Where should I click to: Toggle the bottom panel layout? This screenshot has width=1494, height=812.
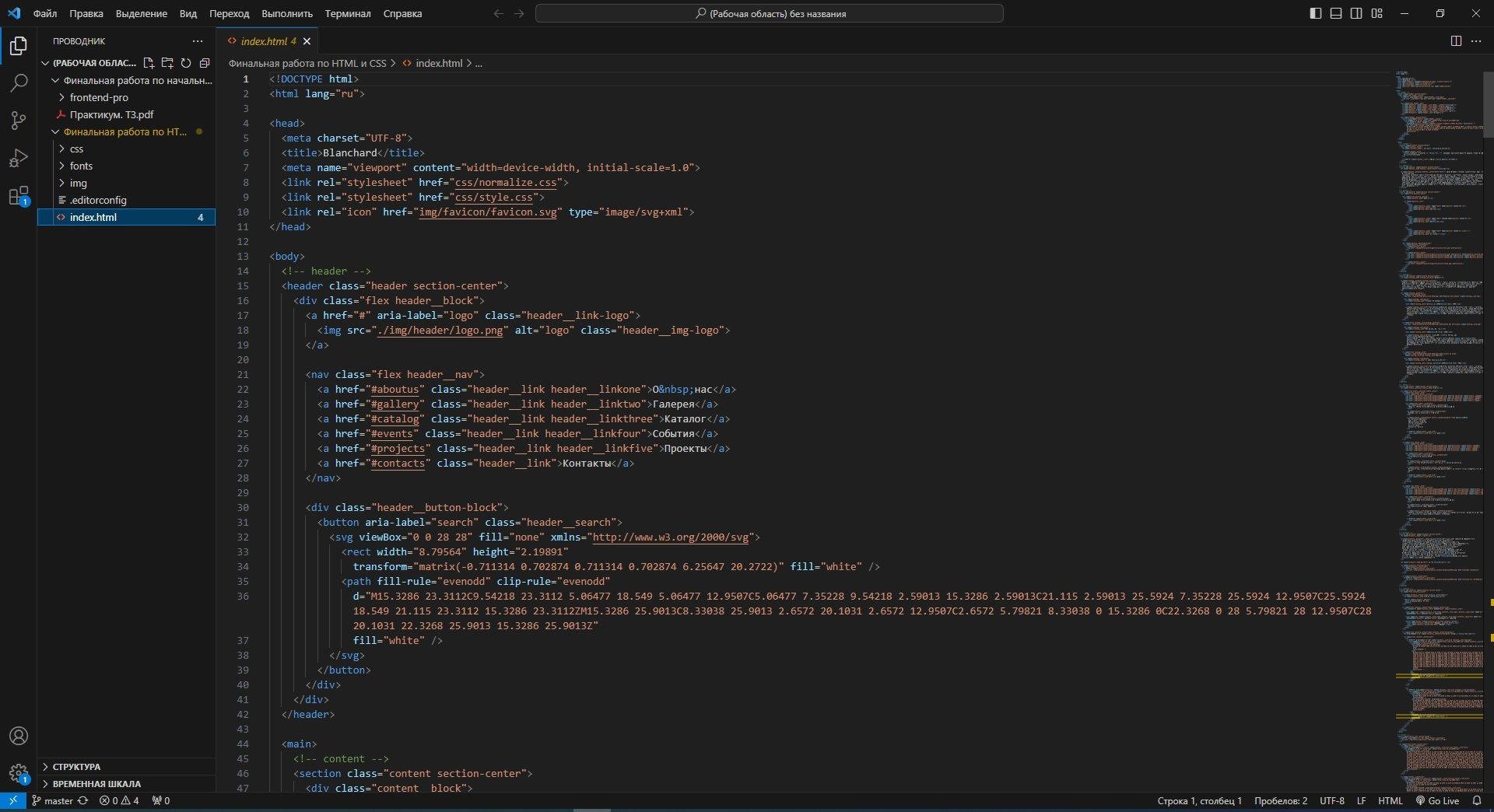coord(1336,13)
